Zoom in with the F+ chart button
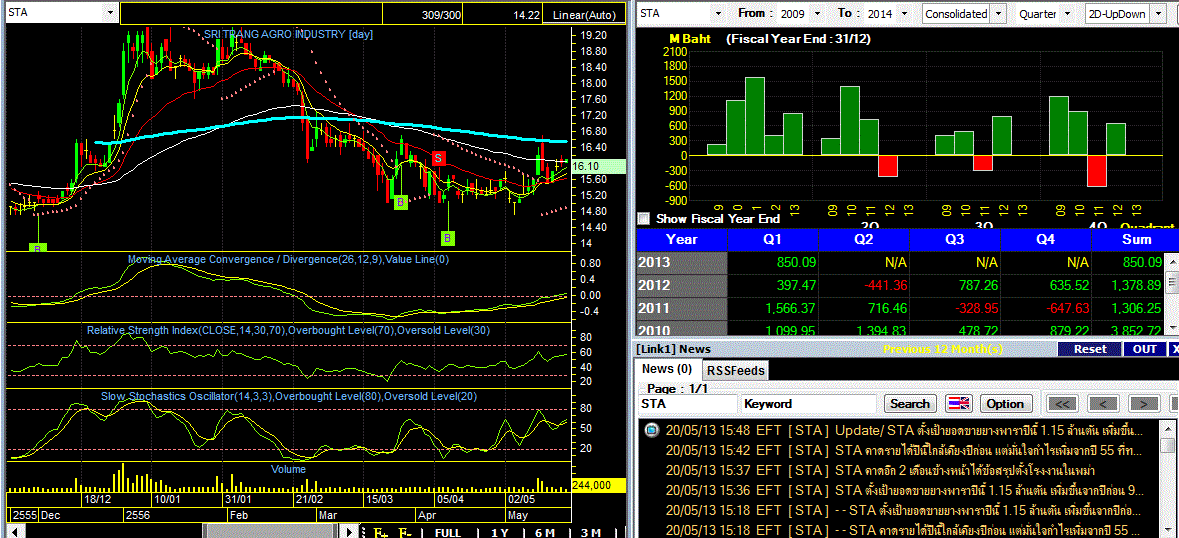This screenshot has width=1179, height=538. 381,532
